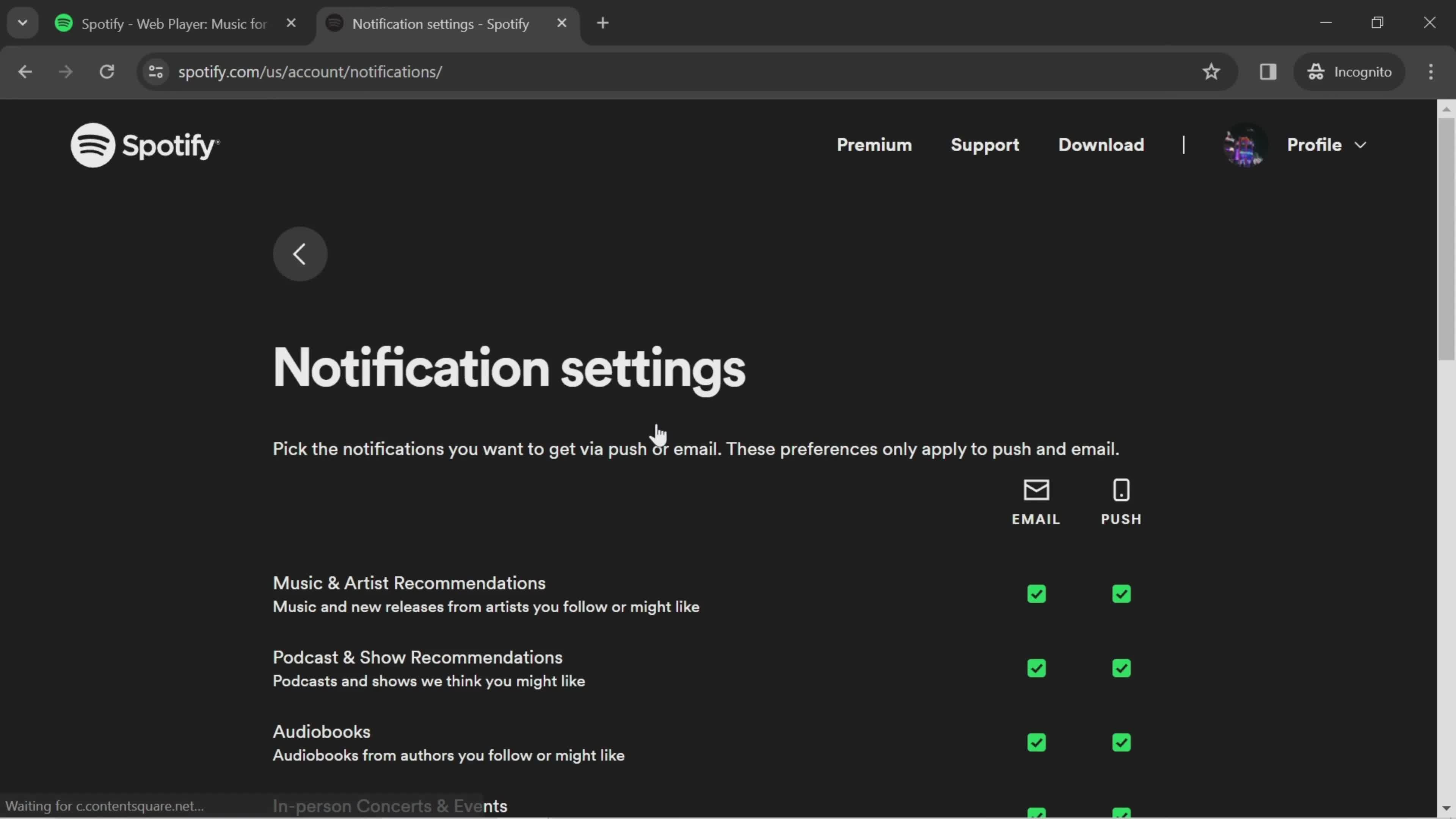
Task: Close the Spotify Web Player tab
Action: (x=291, y=23)
